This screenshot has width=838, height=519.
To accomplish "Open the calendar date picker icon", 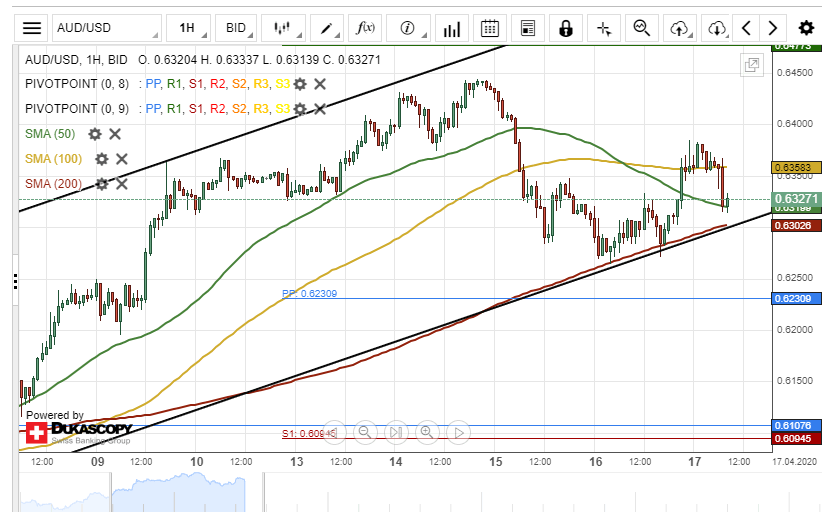I will 490,28.
